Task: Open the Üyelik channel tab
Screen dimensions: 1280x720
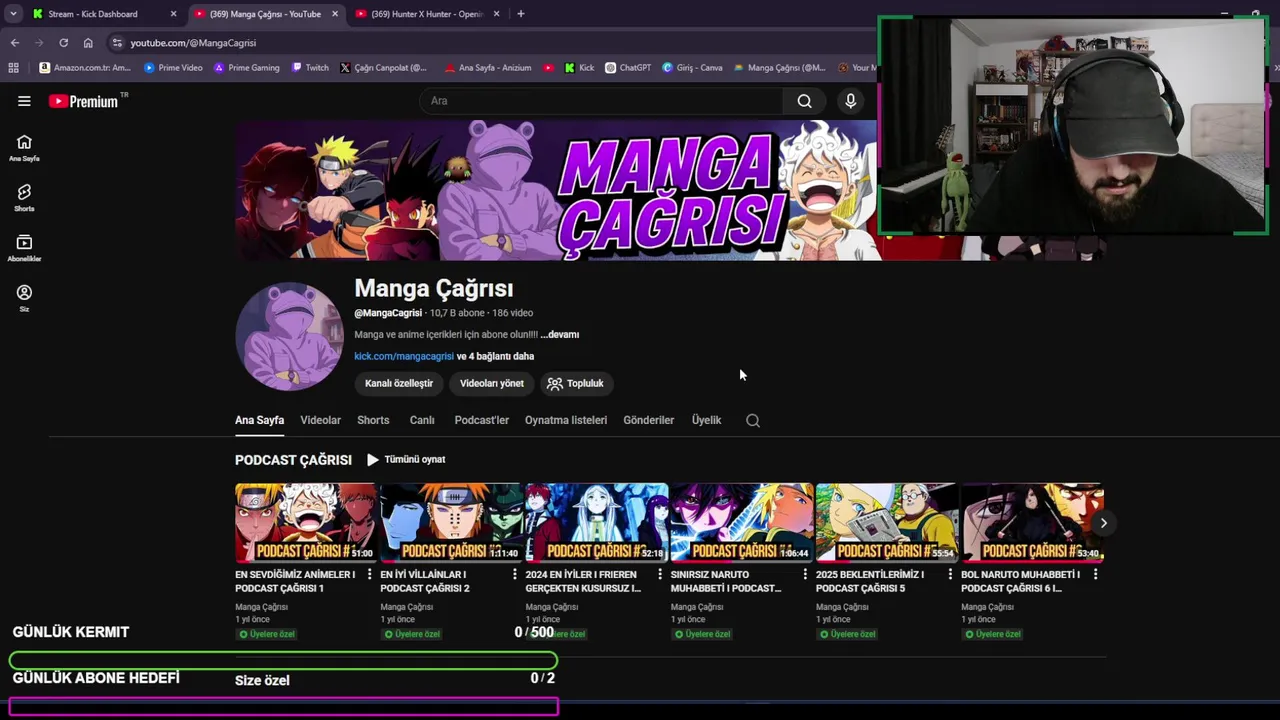Action: [x=706, y=420]
